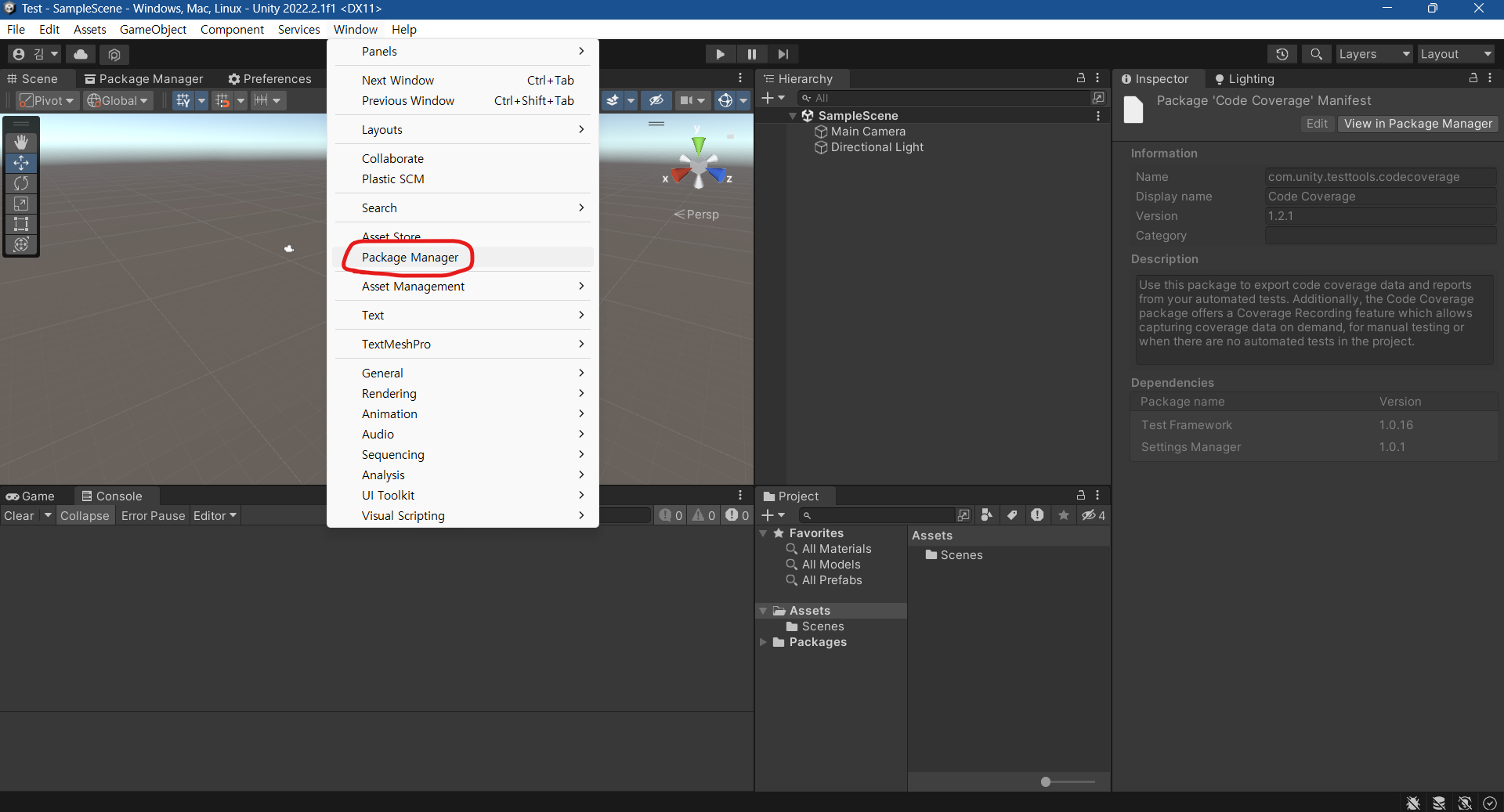Open increment snapping dropdown

click(x=267, y=100)
